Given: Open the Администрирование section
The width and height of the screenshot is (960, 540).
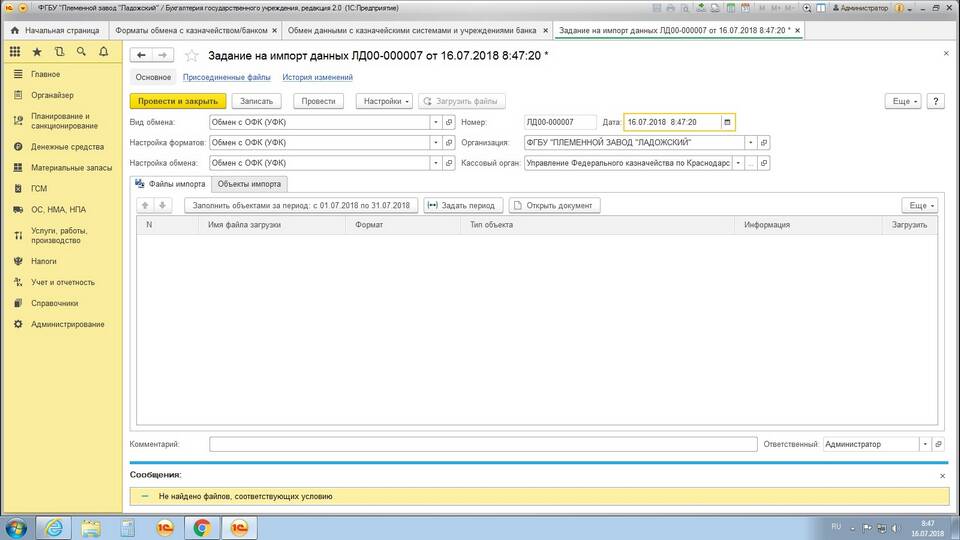Looking at the screenshot, I should coord(67,324).
